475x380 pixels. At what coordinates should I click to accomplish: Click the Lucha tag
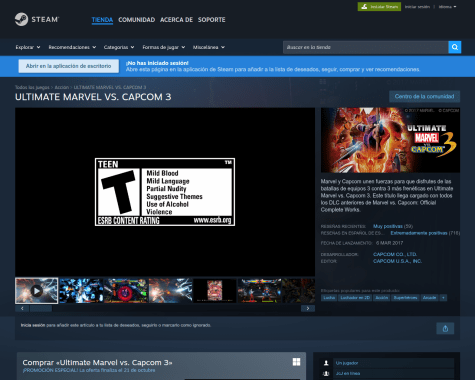(329, 298)
